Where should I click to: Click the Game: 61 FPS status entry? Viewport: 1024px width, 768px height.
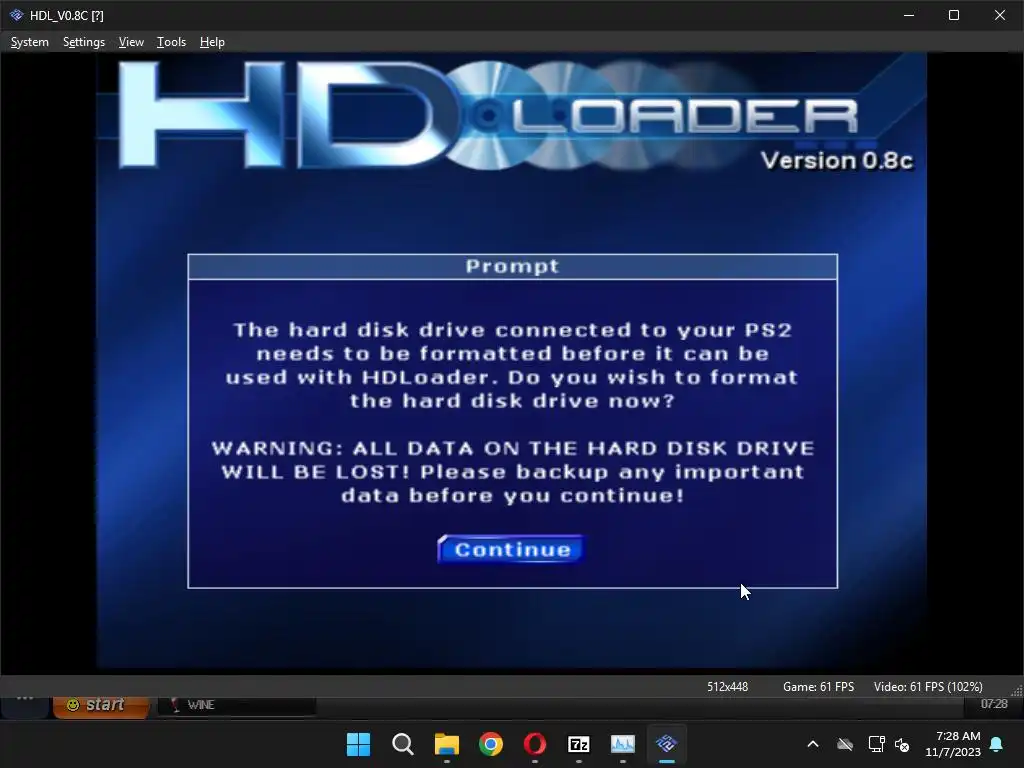pos(818,687)
